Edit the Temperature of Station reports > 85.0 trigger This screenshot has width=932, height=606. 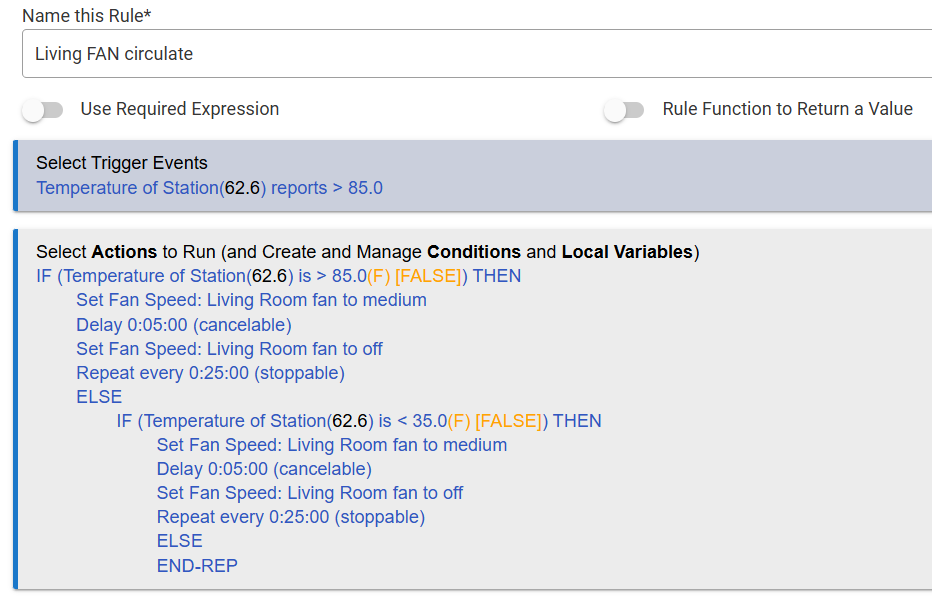[209, 188]
